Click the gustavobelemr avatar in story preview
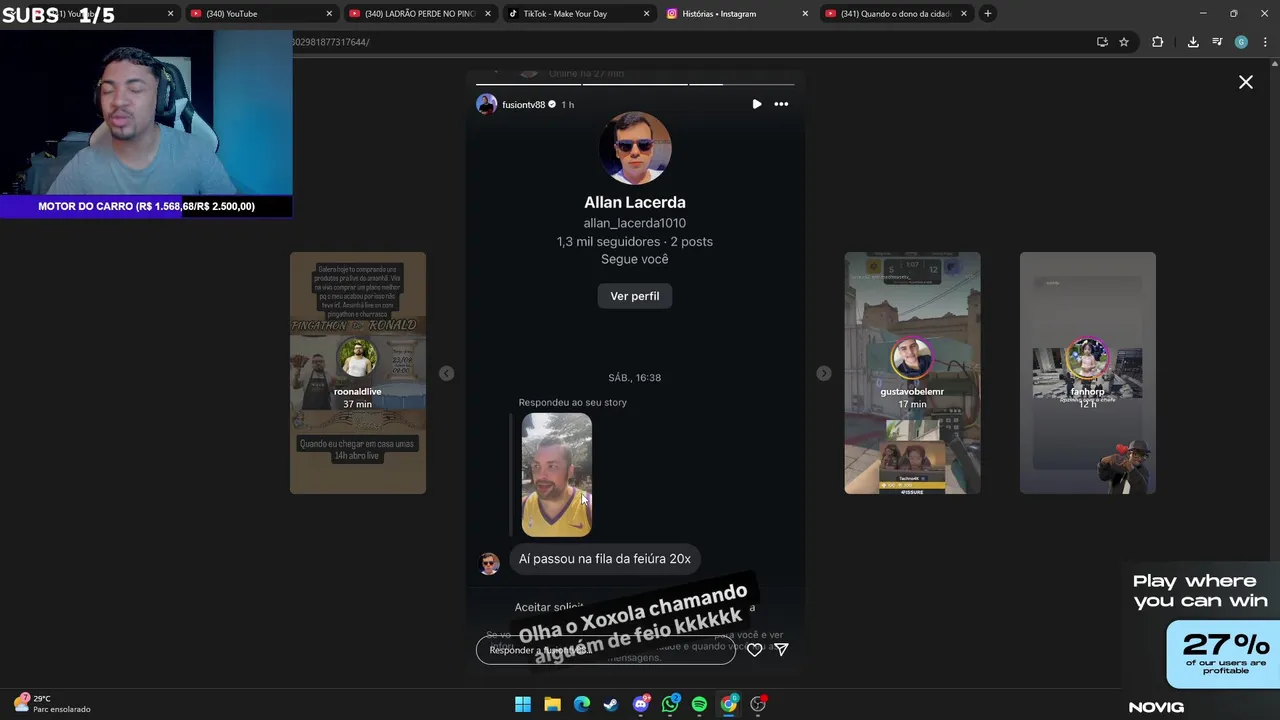1280x720 pixels. (x=912, y=358)
